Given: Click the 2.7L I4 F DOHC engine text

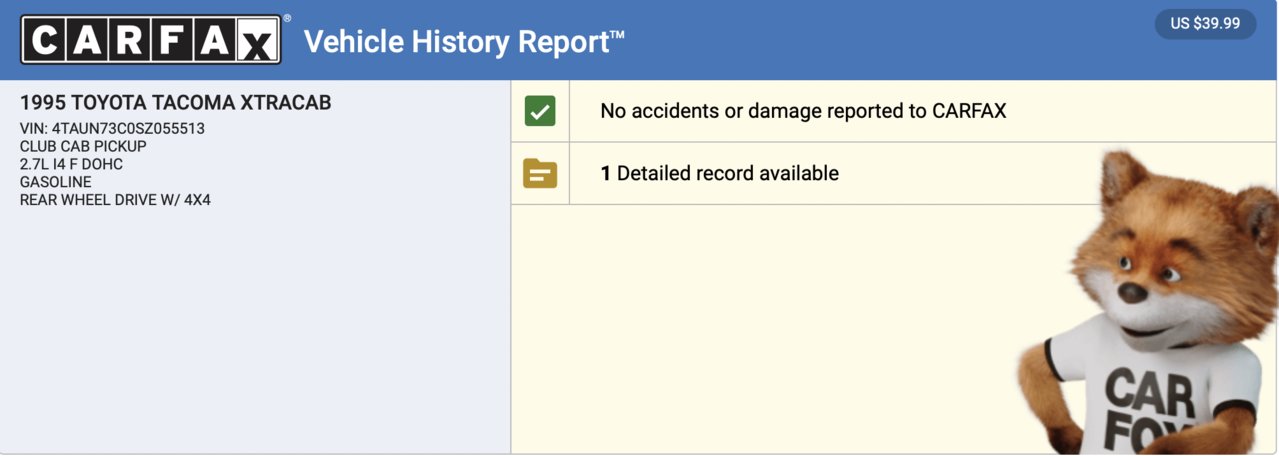Looking at the screenshot, I should tap(71, 165).
